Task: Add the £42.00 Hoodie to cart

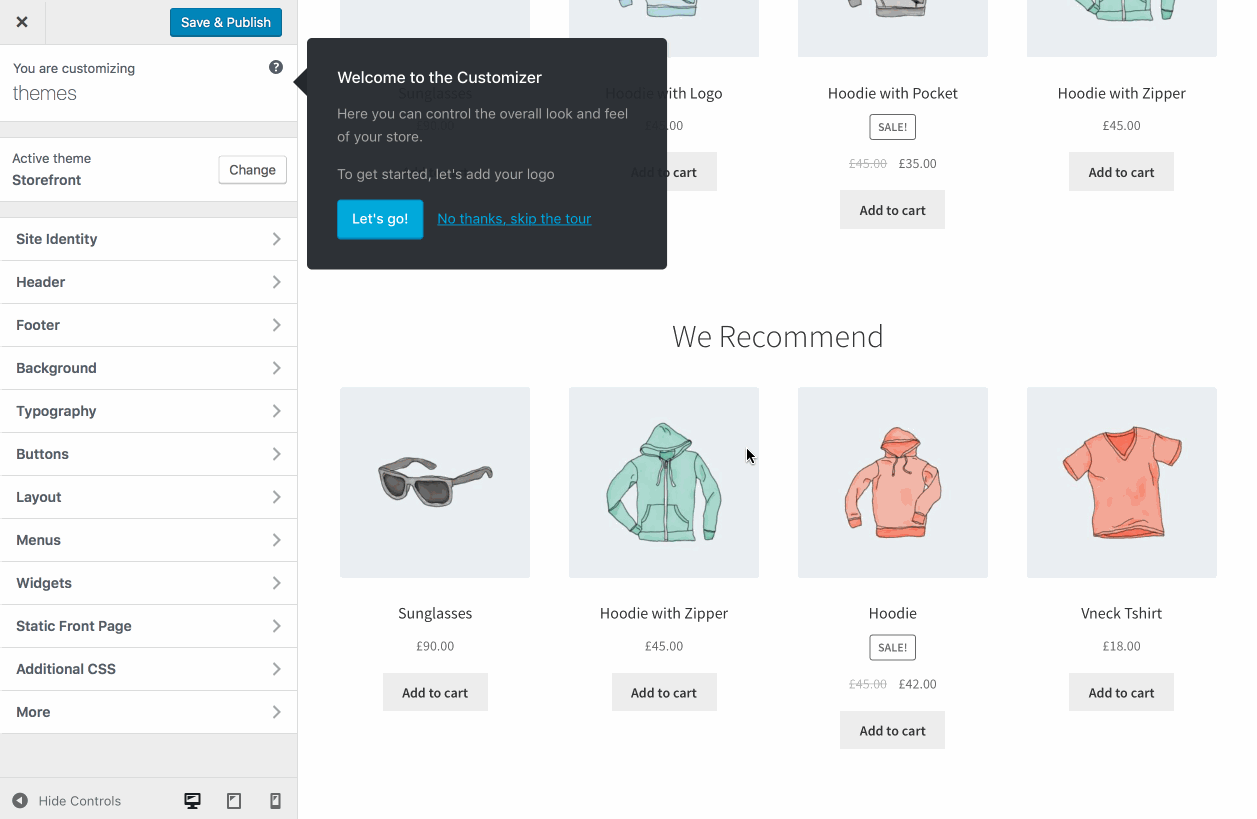Action: point(892,731)
